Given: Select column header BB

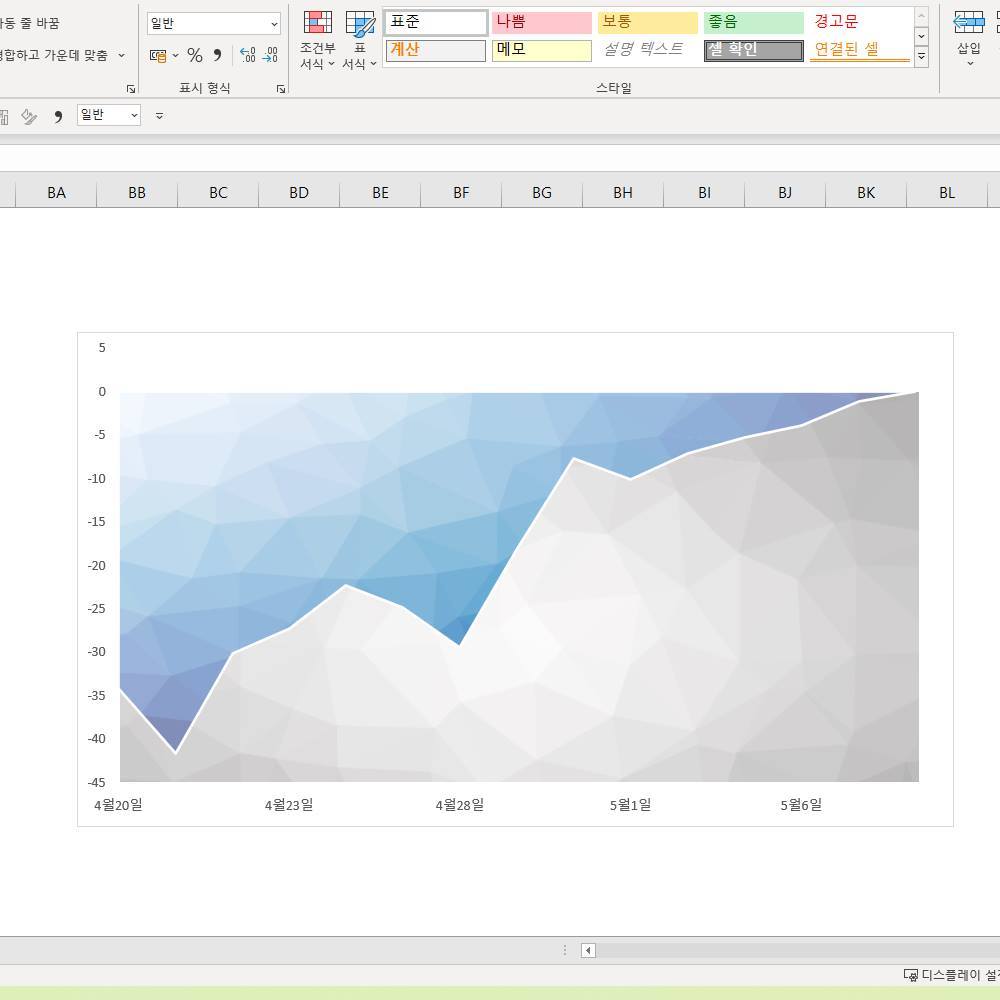Looking at the screenshot, I should (x=137, y=193).
